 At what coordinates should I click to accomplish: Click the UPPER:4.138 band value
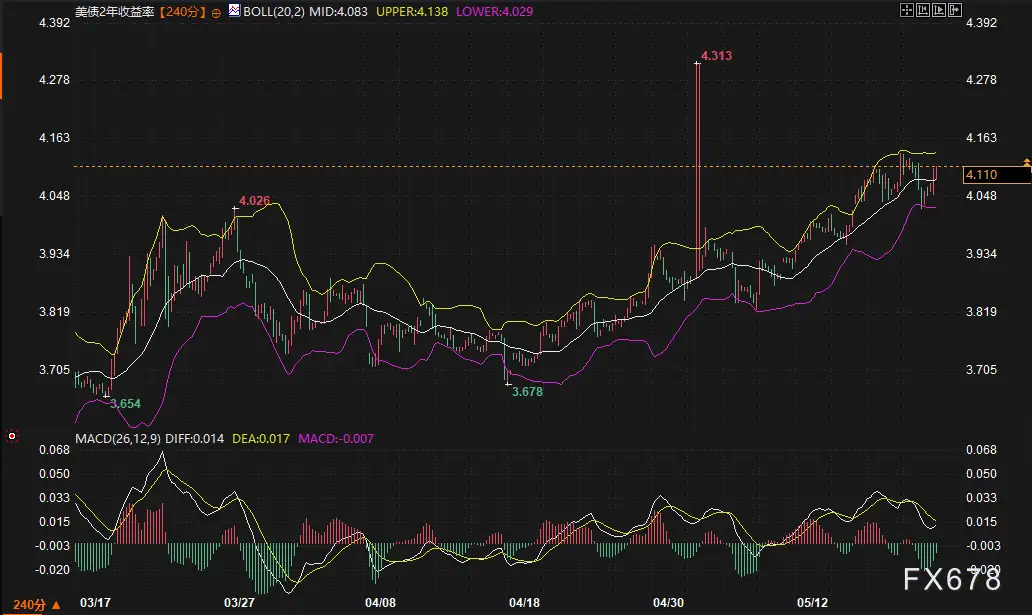(412, 12)
